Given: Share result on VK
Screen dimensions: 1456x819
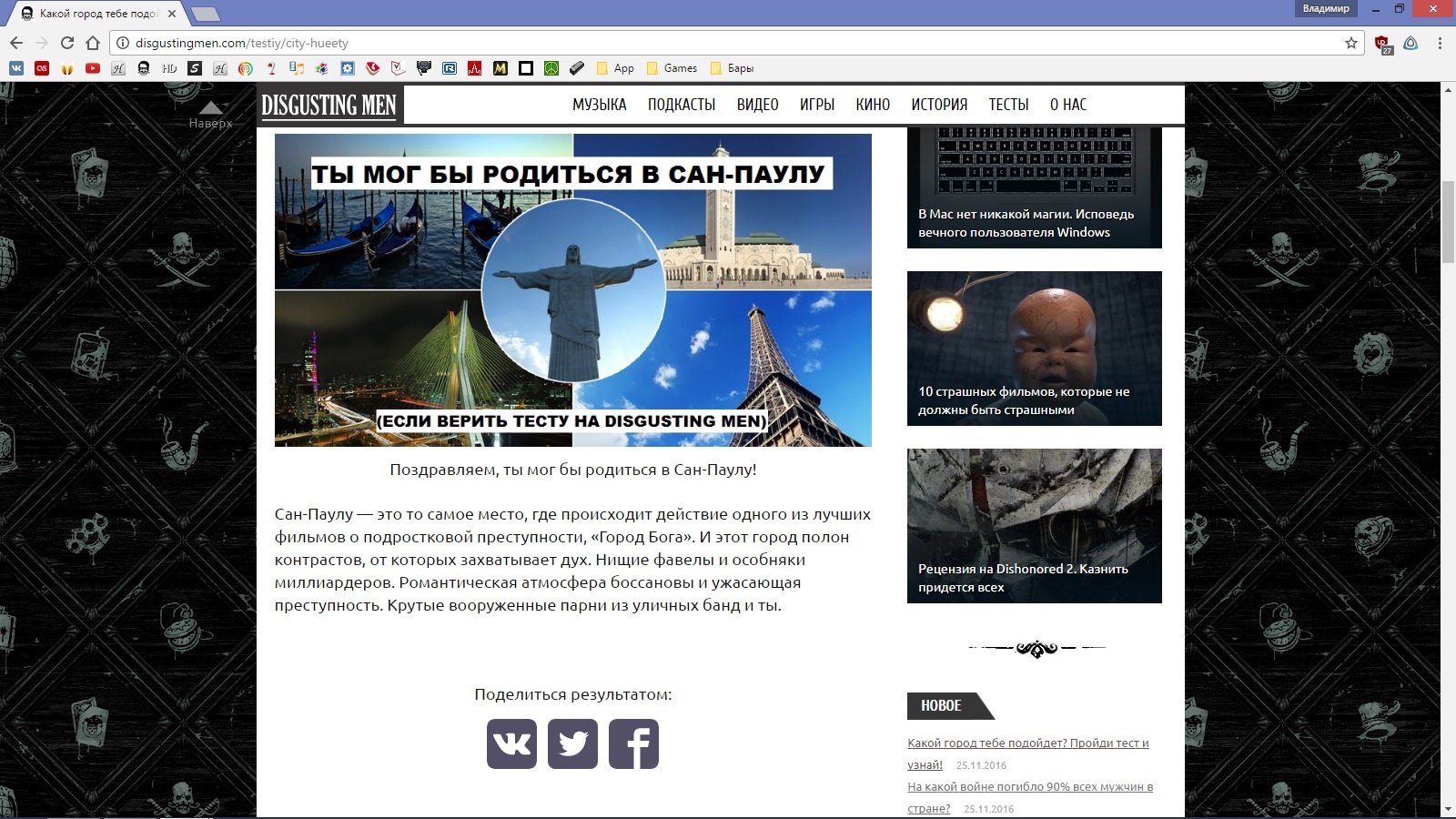Looking at the screenshot, I should tap(511, 743).
